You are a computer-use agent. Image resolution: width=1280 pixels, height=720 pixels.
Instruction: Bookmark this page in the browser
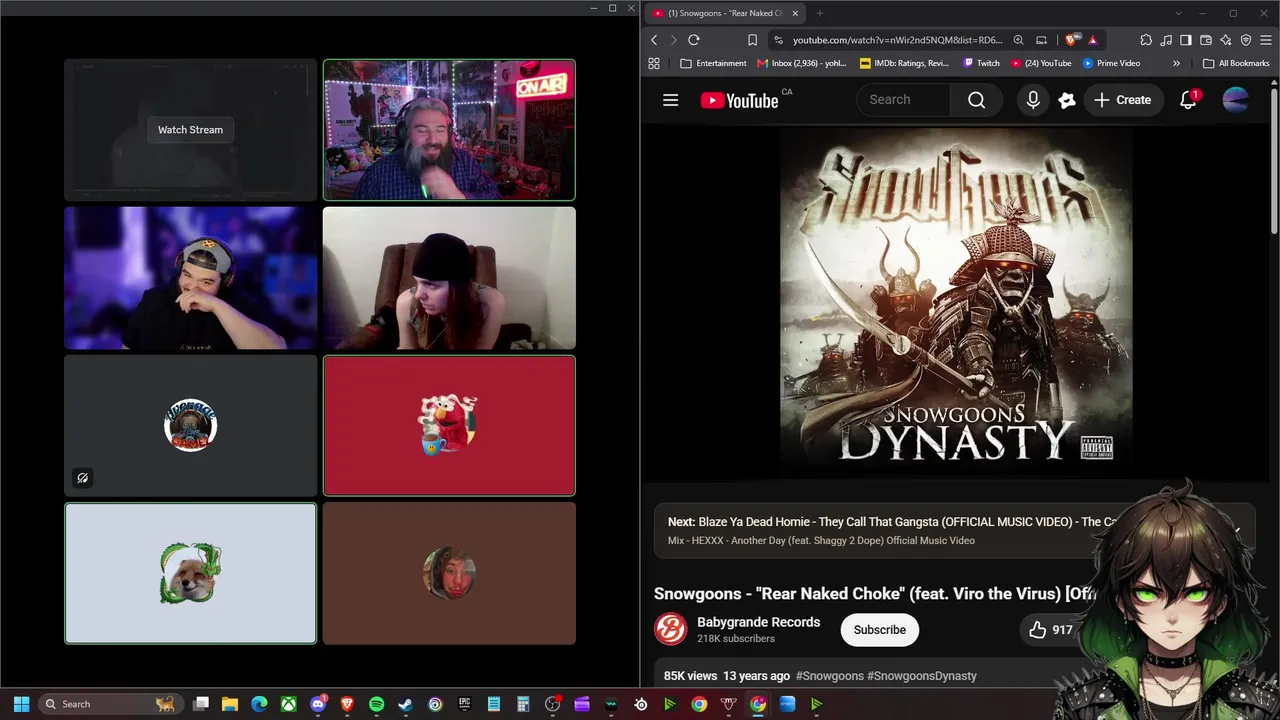752,40
